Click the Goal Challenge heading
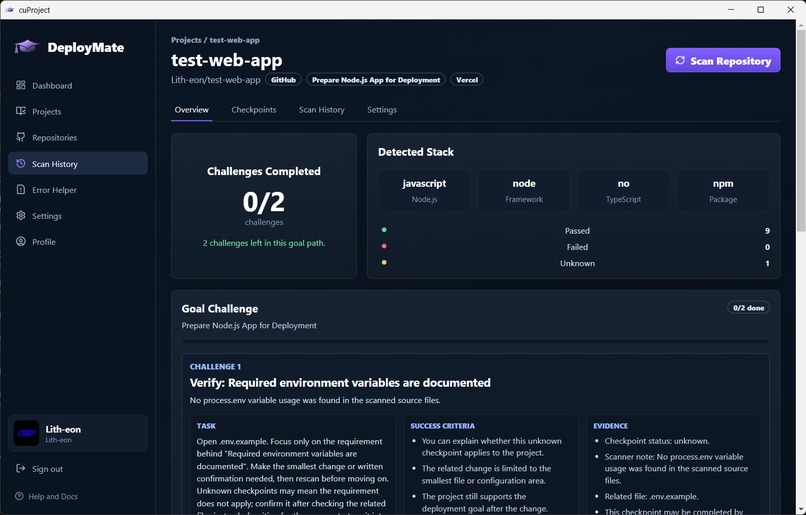Image resolution: width=806 pixels, height=515 pixels. pyautogui.click(x=219, y=308)
